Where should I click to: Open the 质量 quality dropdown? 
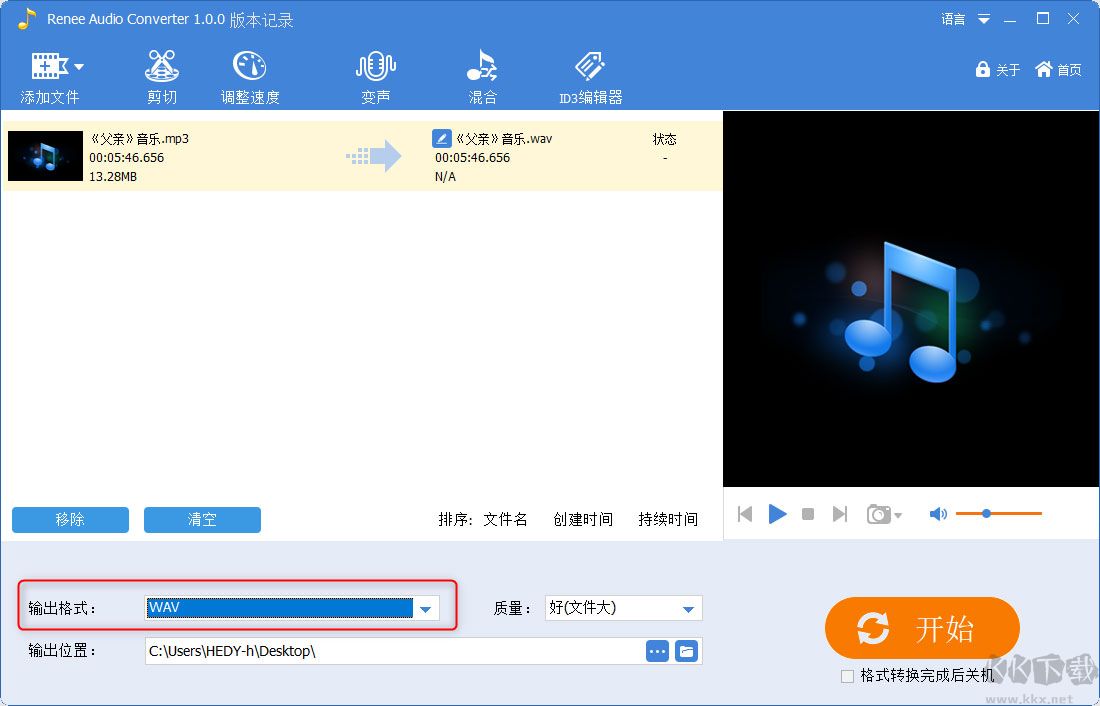tap(687, 607)
